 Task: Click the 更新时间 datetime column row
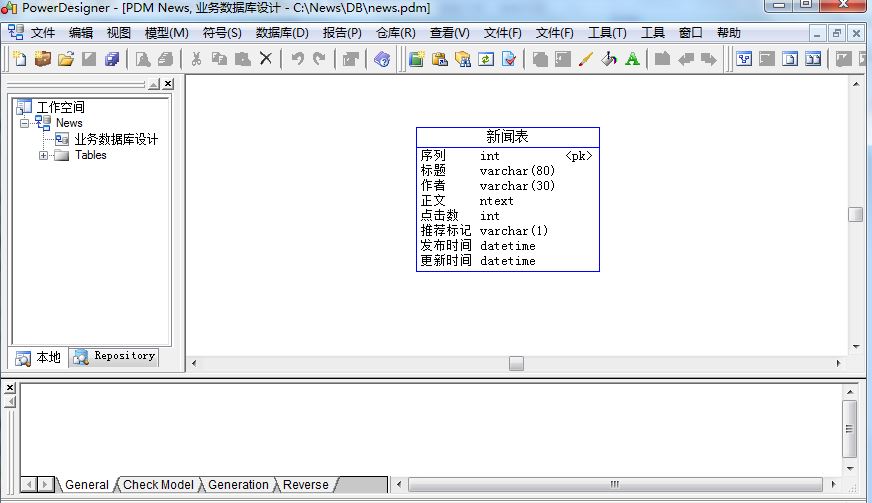click(507, 261)
